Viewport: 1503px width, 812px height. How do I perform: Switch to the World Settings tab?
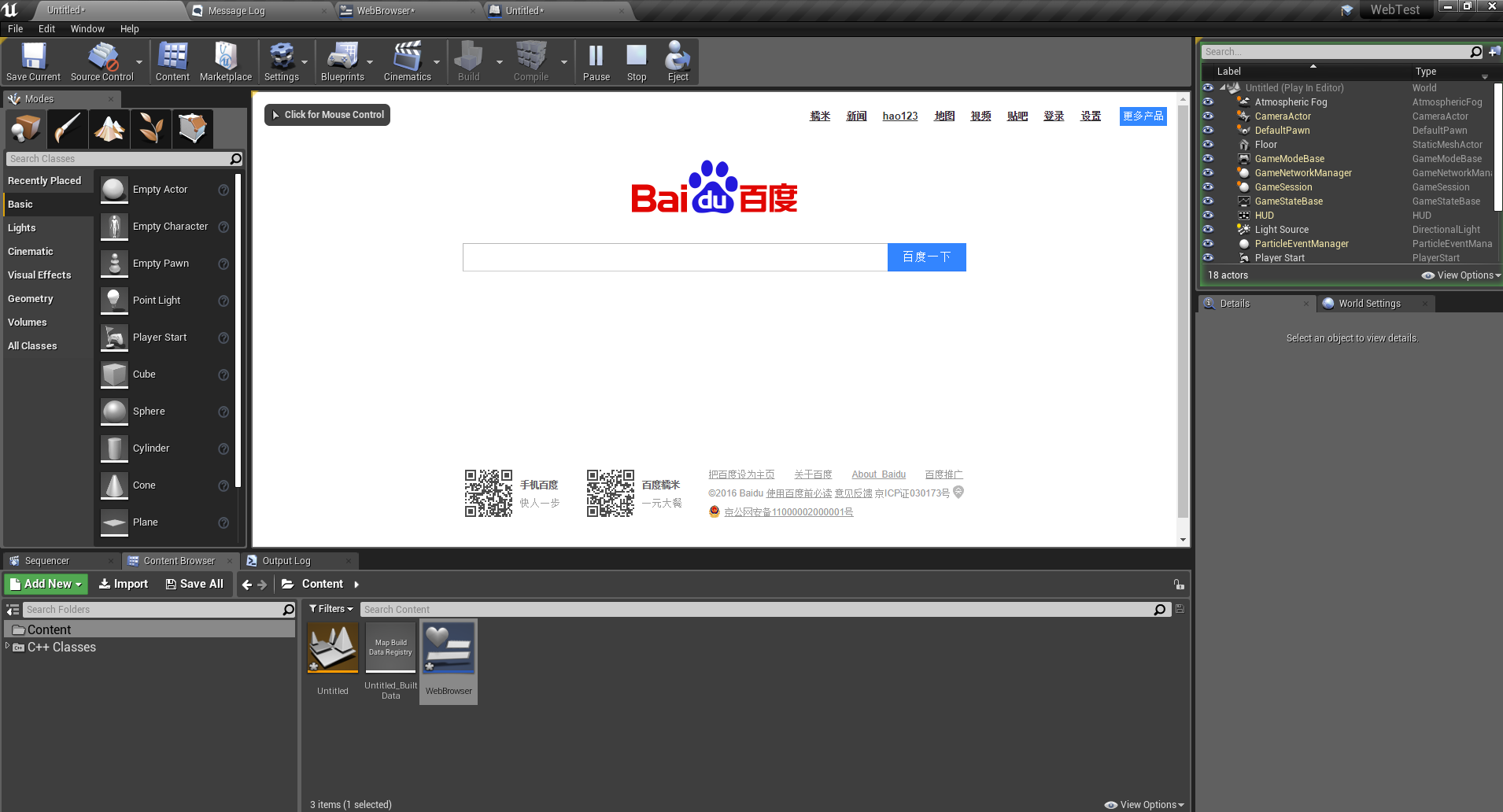[x=1369, y=303]
